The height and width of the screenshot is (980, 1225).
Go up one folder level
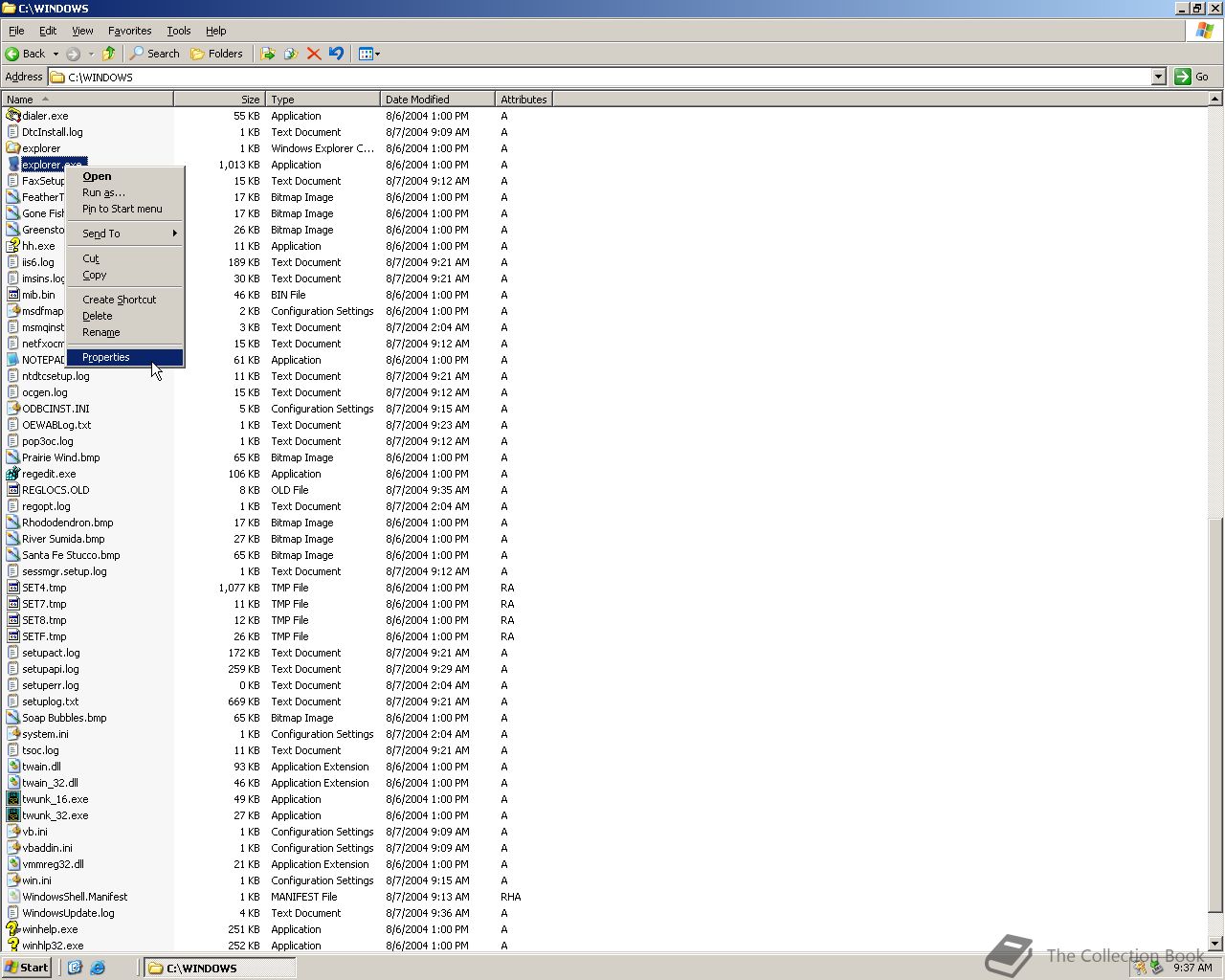click(x=108, y=54)
